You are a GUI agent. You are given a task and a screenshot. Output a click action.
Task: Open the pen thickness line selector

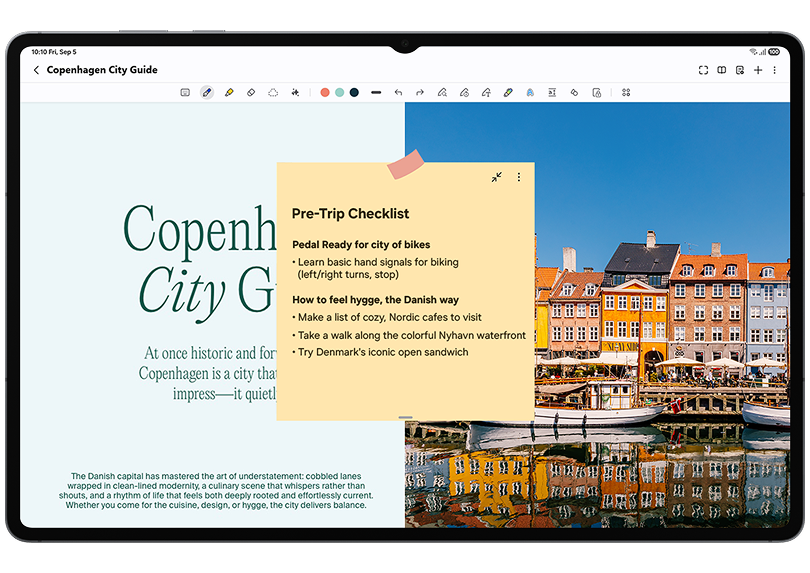(x=376, y=92)
